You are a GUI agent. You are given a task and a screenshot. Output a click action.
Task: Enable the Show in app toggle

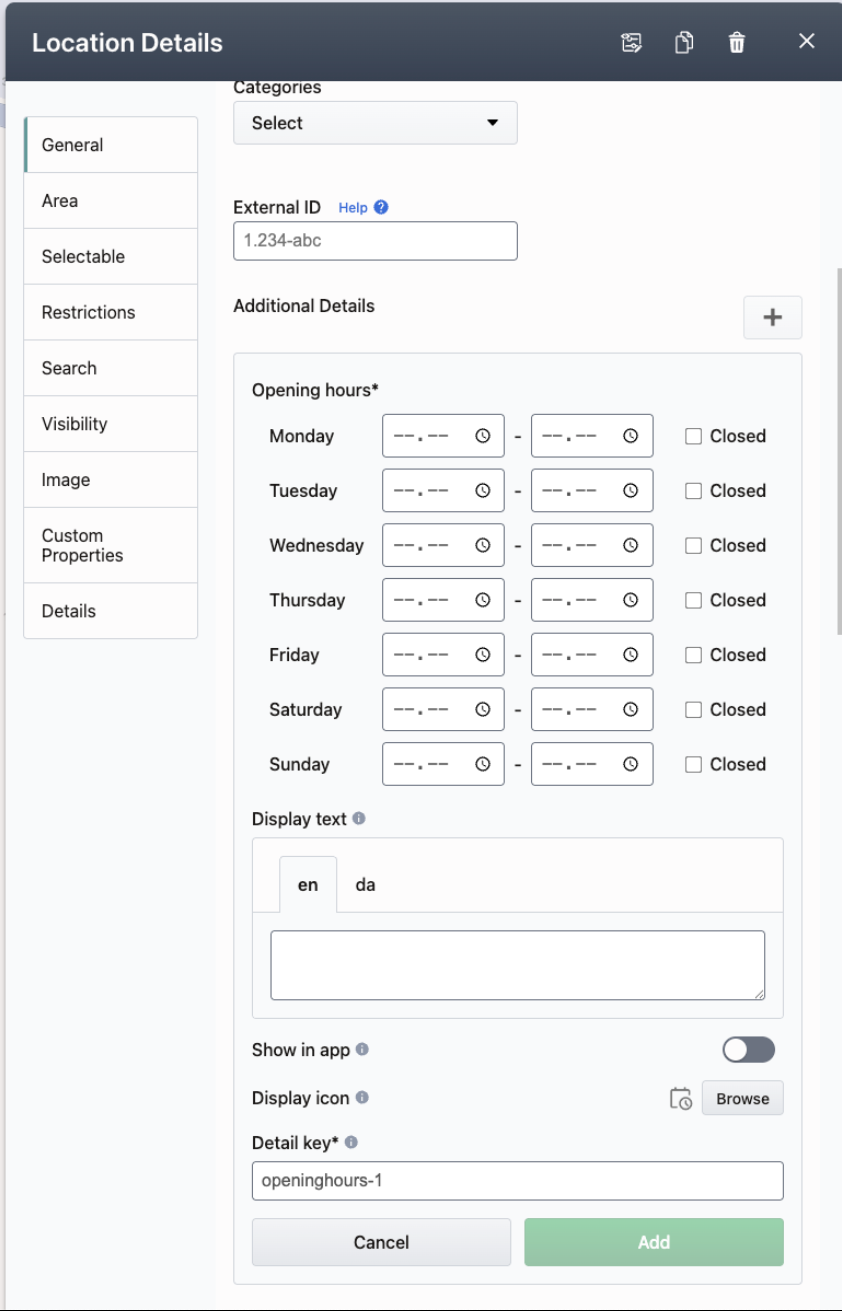click(x=748, y=1049)
